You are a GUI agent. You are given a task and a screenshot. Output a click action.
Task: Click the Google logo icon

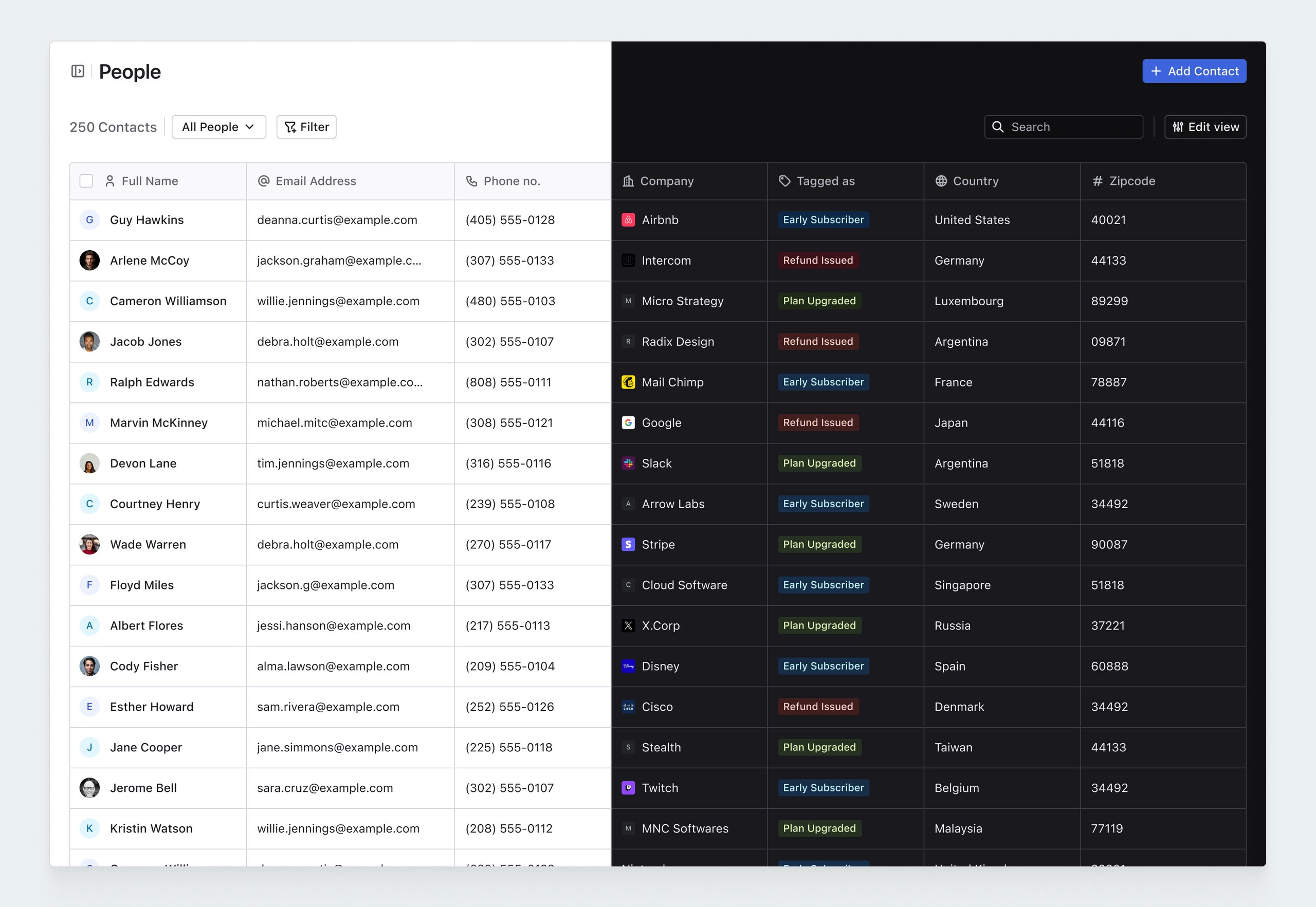(628, 423)
